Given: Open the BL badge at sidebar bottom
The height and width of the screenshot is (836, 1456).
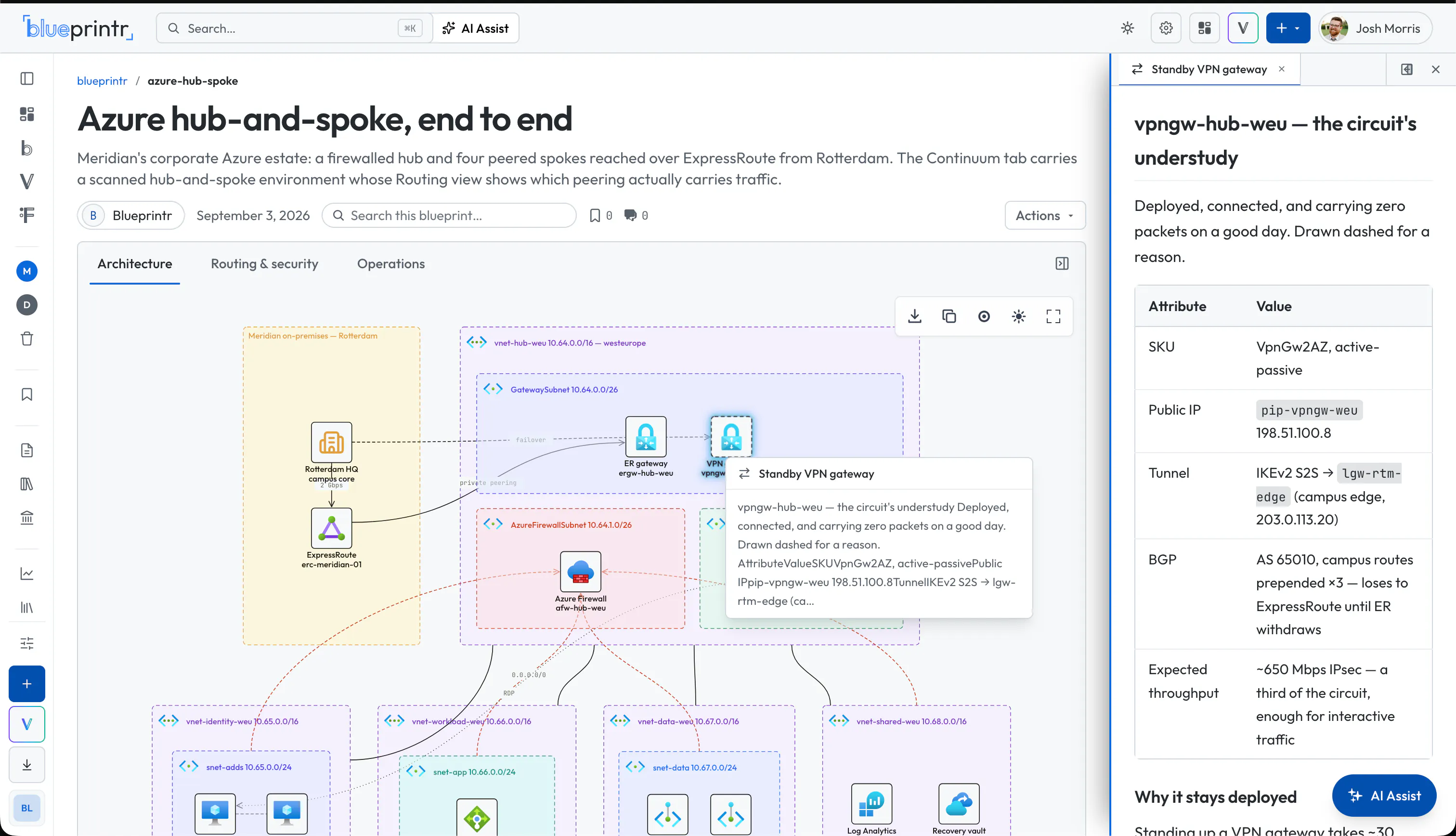Looking at the screenshot, I should pos(27,808).
